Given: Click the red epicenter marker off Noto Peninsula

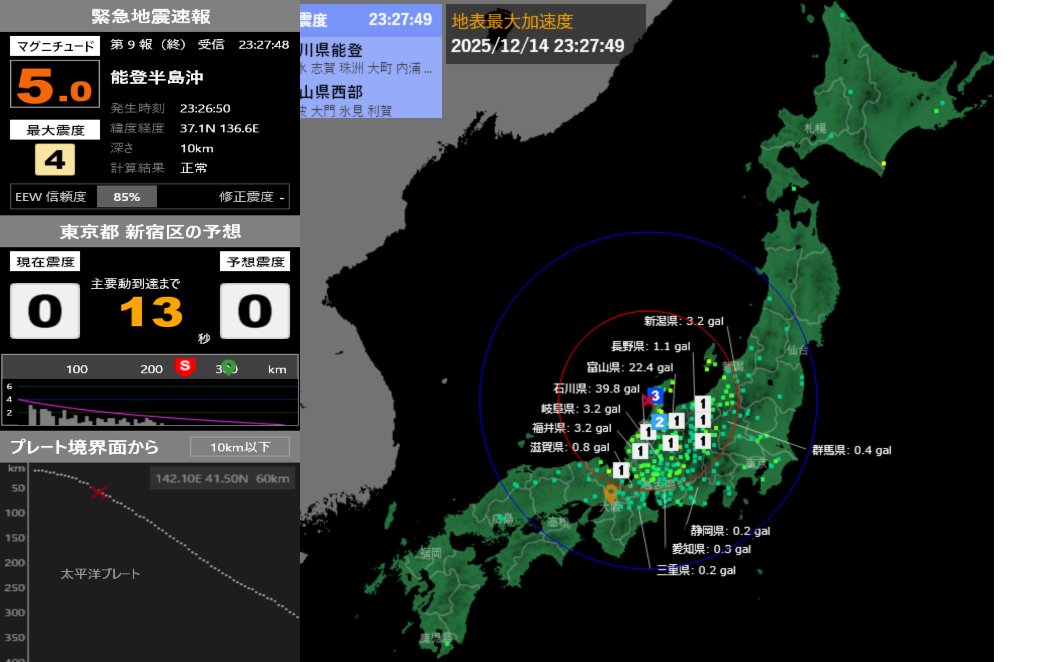Looking at the screenshot, I should [x=646, y=400].
